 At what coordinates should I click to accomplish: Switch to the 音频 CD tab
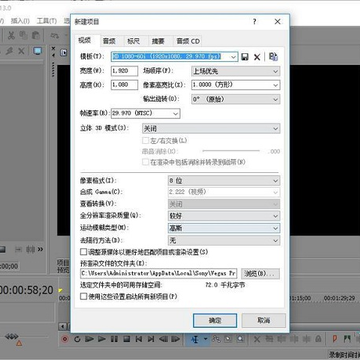tap(188, 41)
